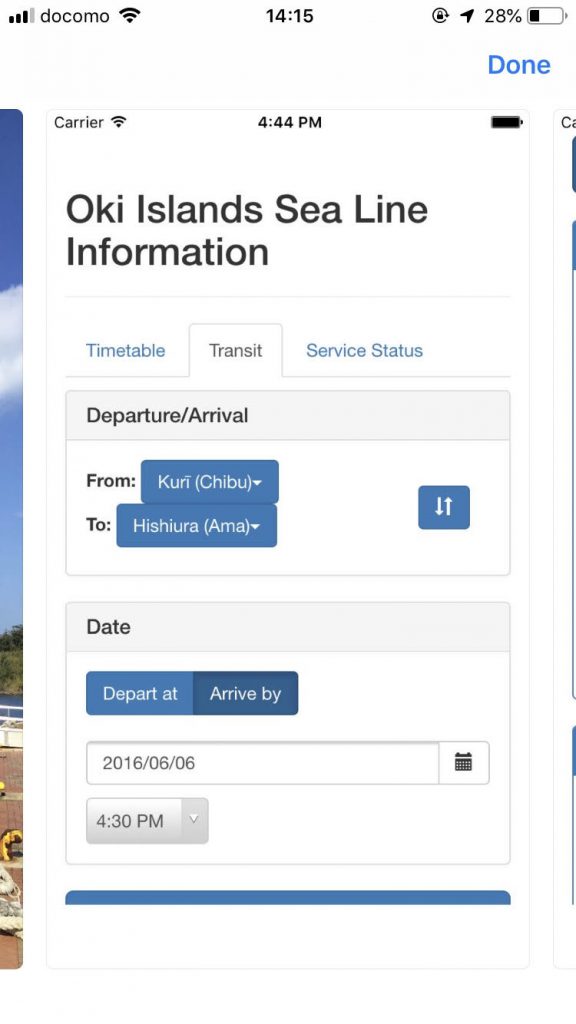Viewport: 576px width, 1024px height.
Task: Tap the location arrow status icon
Action: coord(467,16)
